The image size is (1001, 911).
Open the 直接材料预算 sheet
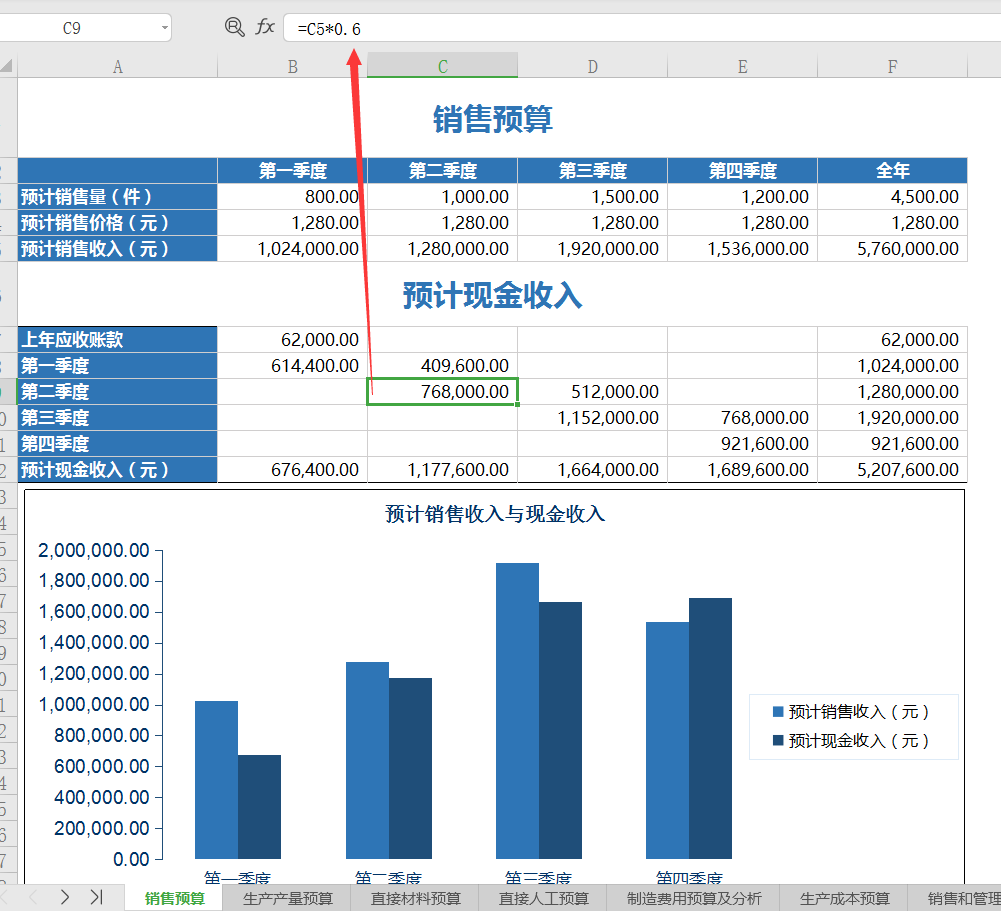tap(413, 899)
